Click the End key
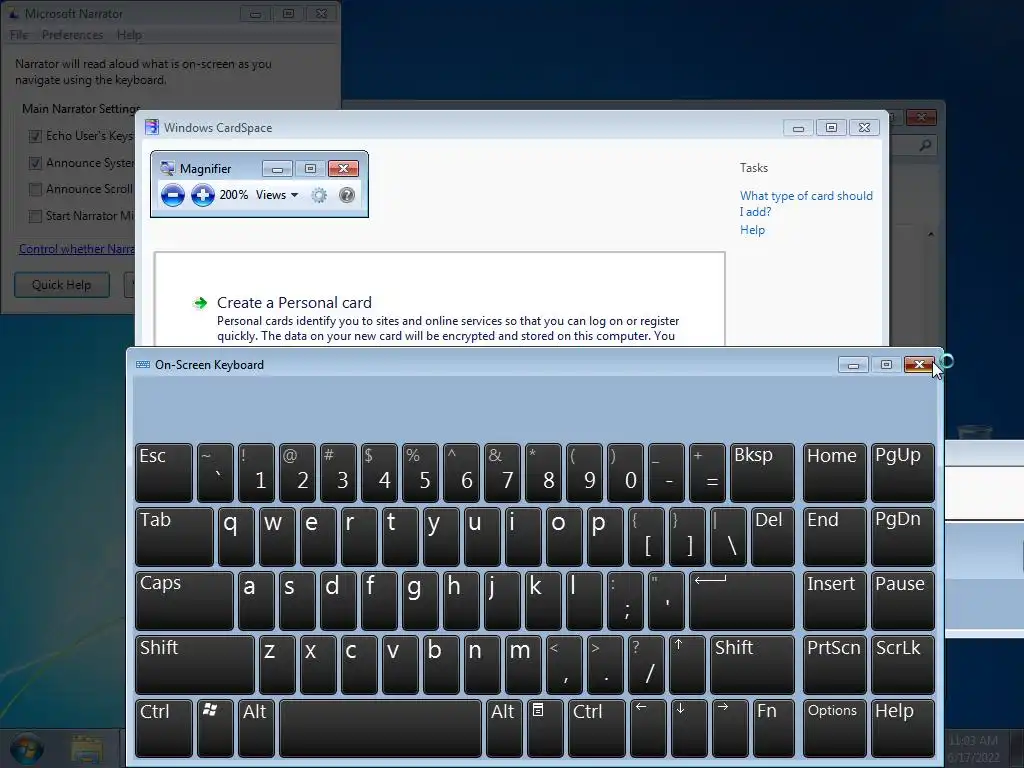The width and height of the screenshot is (1024, 768). (x=834, y=536)
